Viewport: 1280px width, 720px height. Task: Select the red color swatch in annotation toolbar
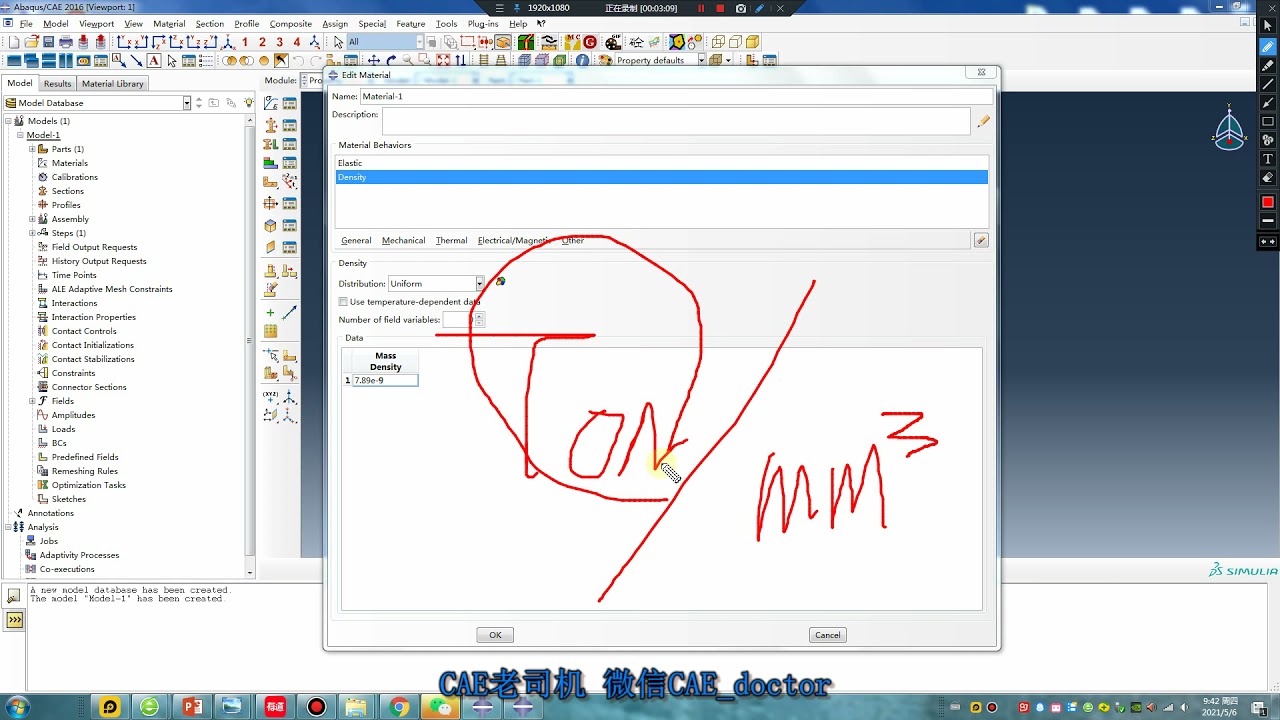click(x=1268, y=202)
